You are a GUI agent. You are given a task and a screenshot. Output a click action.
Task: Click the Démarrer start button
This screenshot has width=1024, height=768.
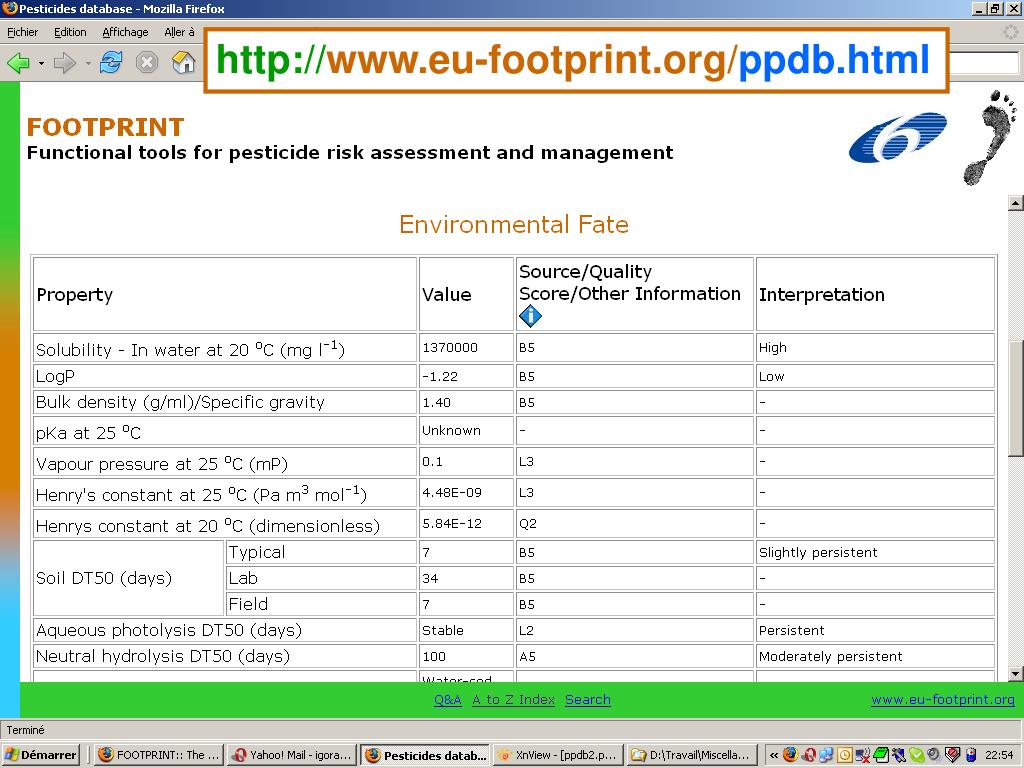click(40, 755)
